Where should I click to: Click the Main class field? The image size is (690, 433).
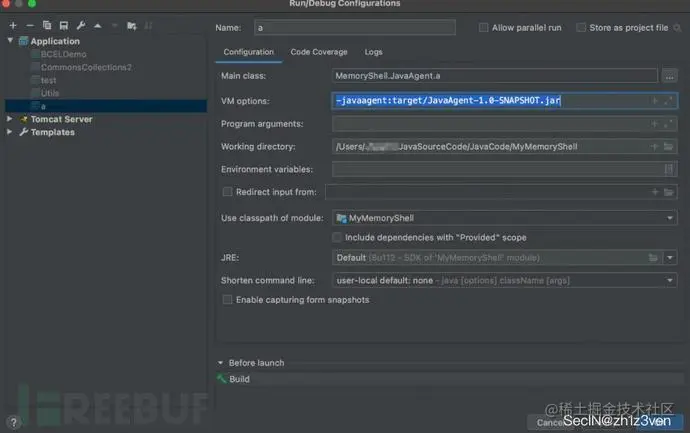click(495, 76)
